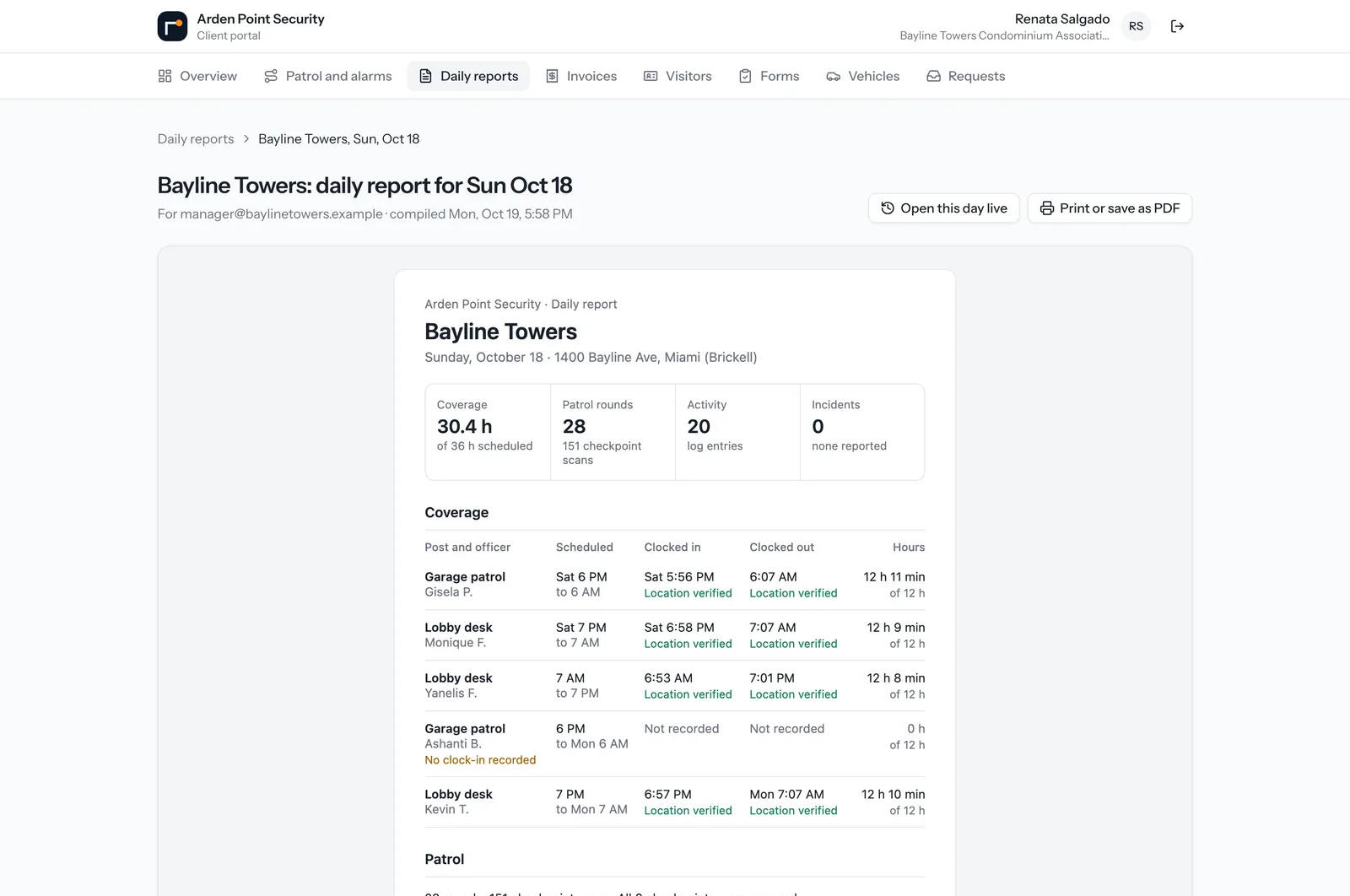Click the Patrol rounds 28 summary card
This screenshot has height=896, width=1350.
613,432
